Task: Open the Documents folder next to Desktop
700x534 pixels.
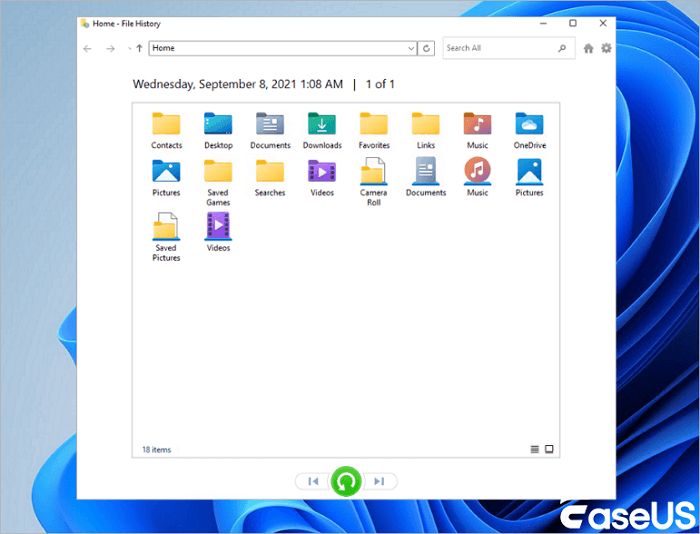Action: (270, 130)
